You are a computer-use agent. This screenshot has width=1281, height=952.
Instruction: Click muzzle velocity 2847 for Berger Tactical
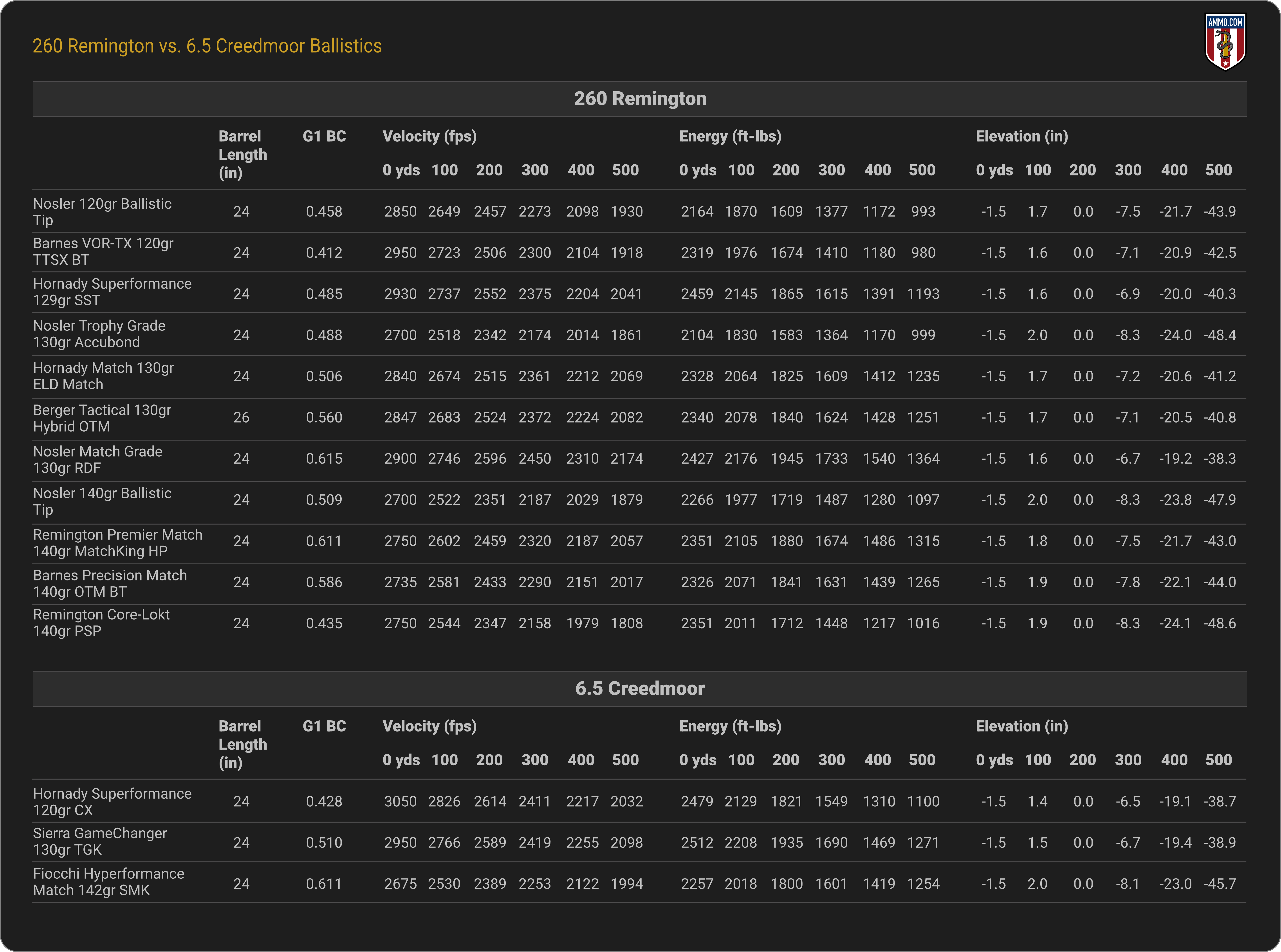click(x=401, y=418)
